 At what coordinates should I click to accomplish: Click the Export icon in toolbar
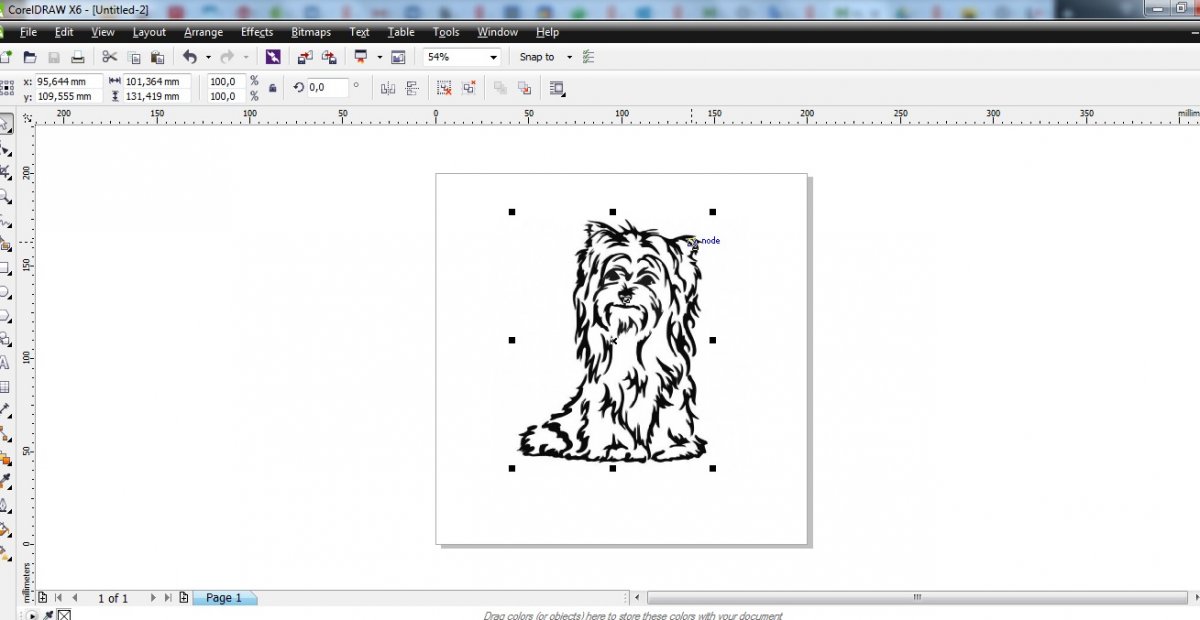(328, 58)
